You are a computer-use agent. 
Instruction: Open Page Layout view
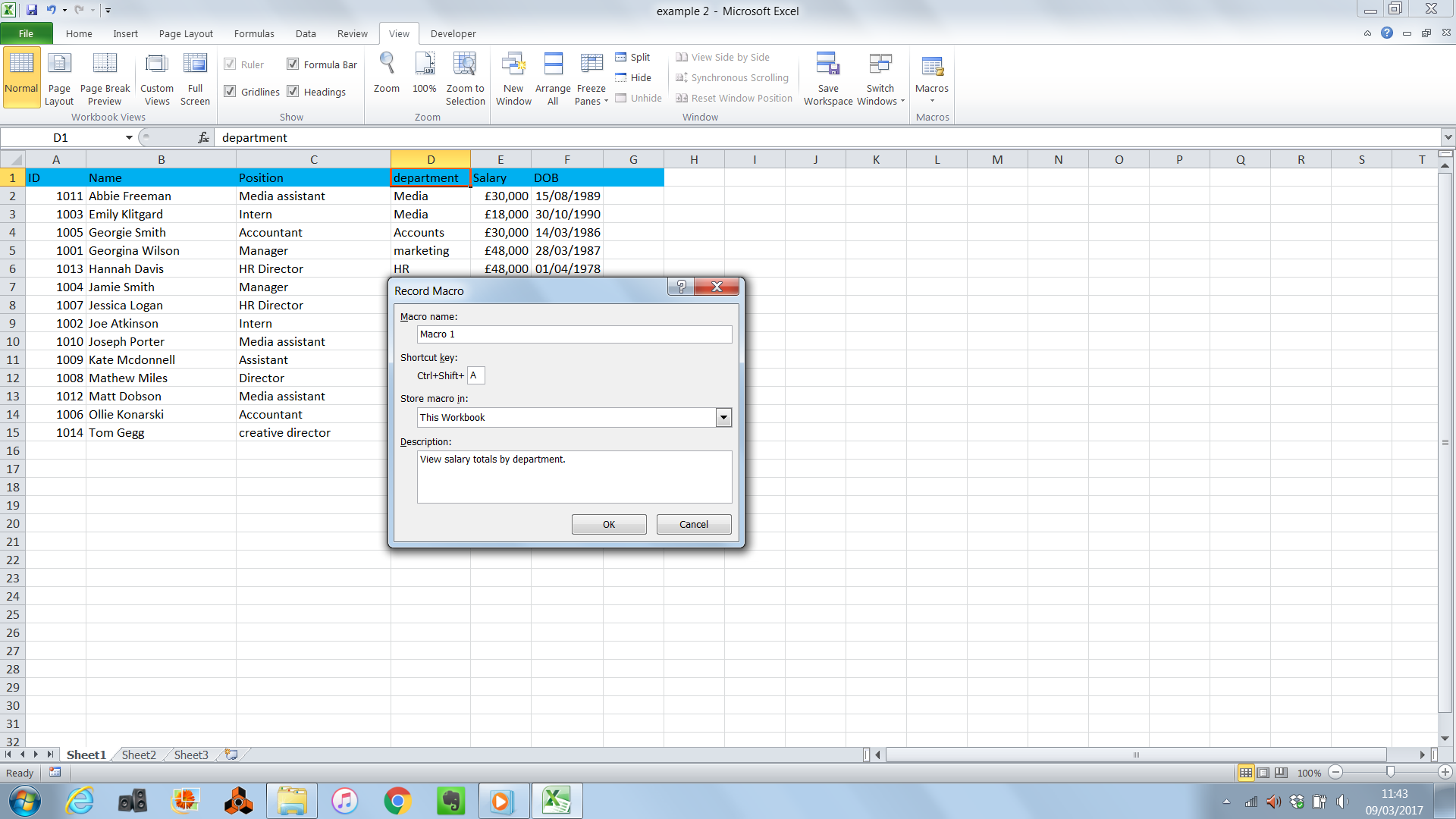[59, 79]
